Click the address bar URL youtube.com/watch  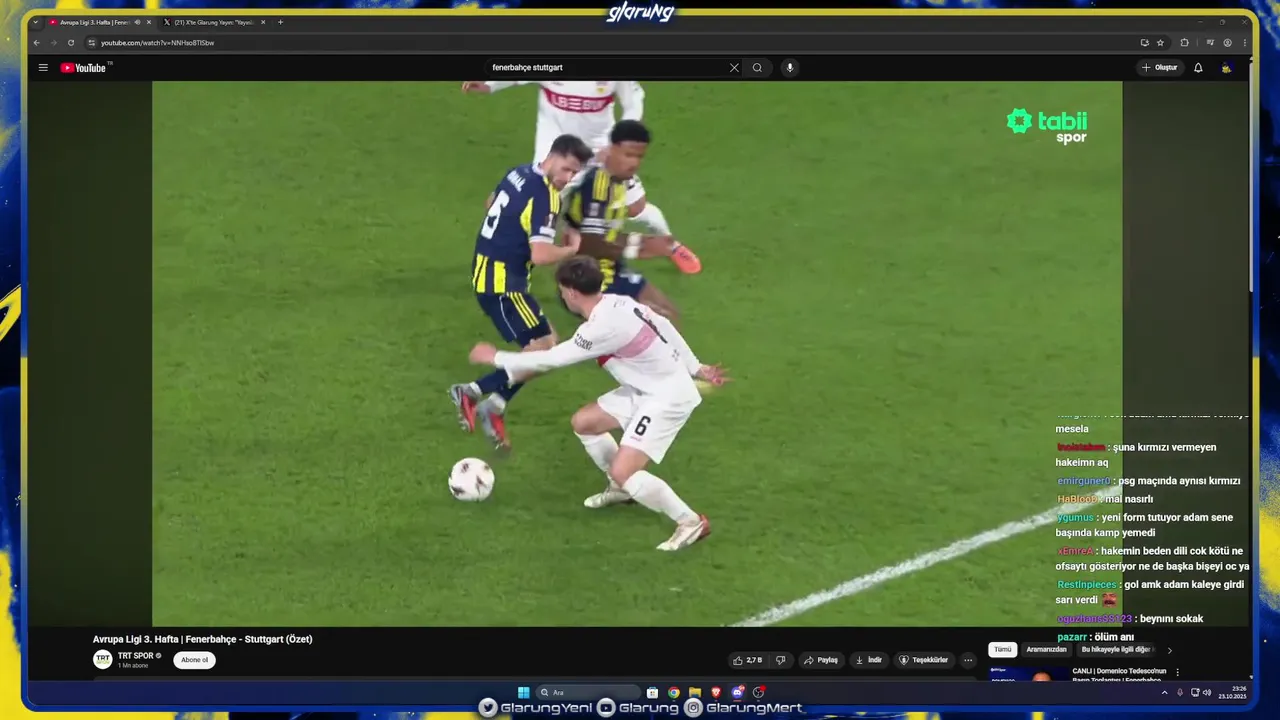pyautogui.click(x=157, y=43)
